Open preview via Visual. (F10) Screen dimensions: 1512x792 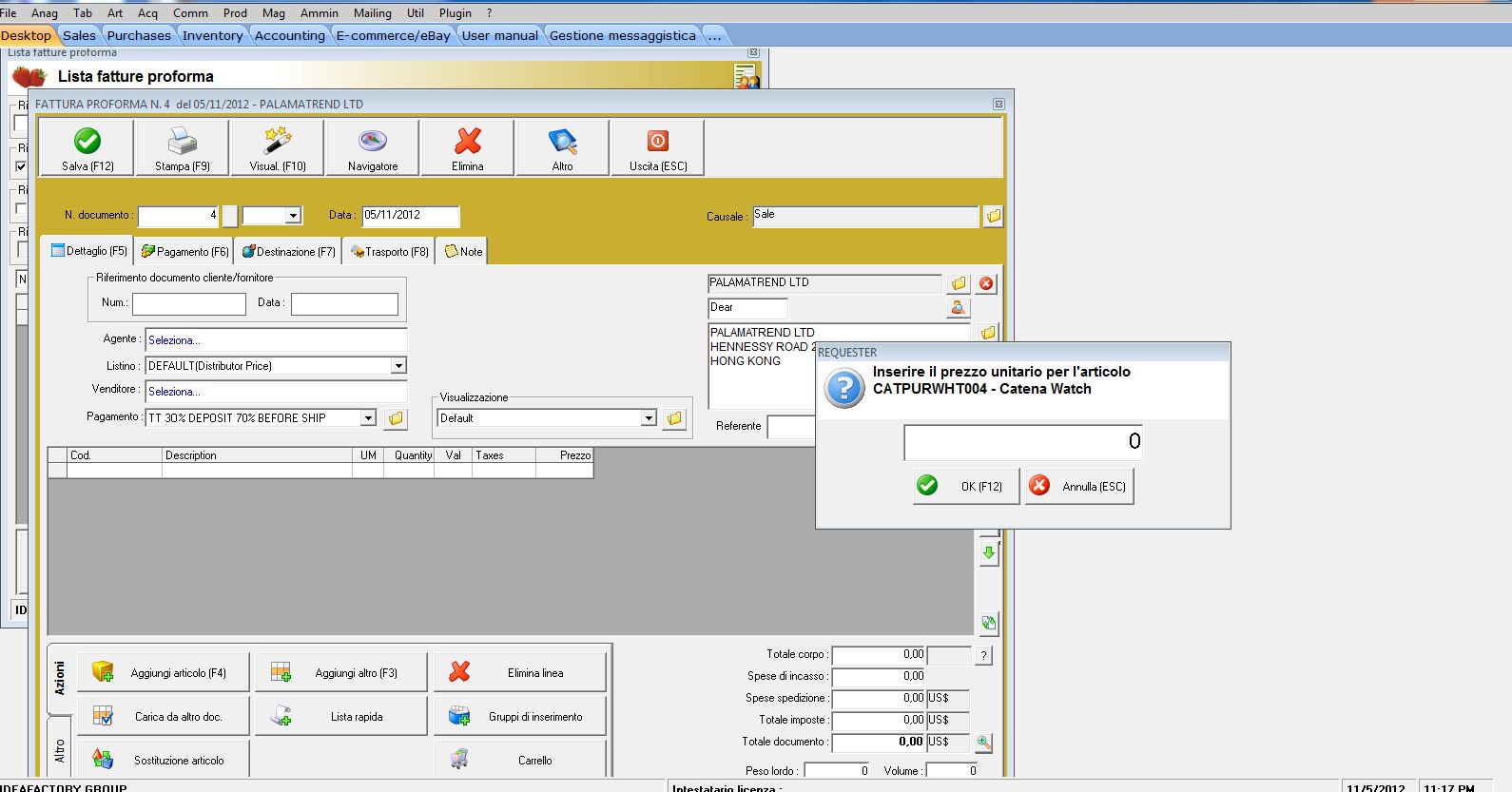(x=278, y=148)
